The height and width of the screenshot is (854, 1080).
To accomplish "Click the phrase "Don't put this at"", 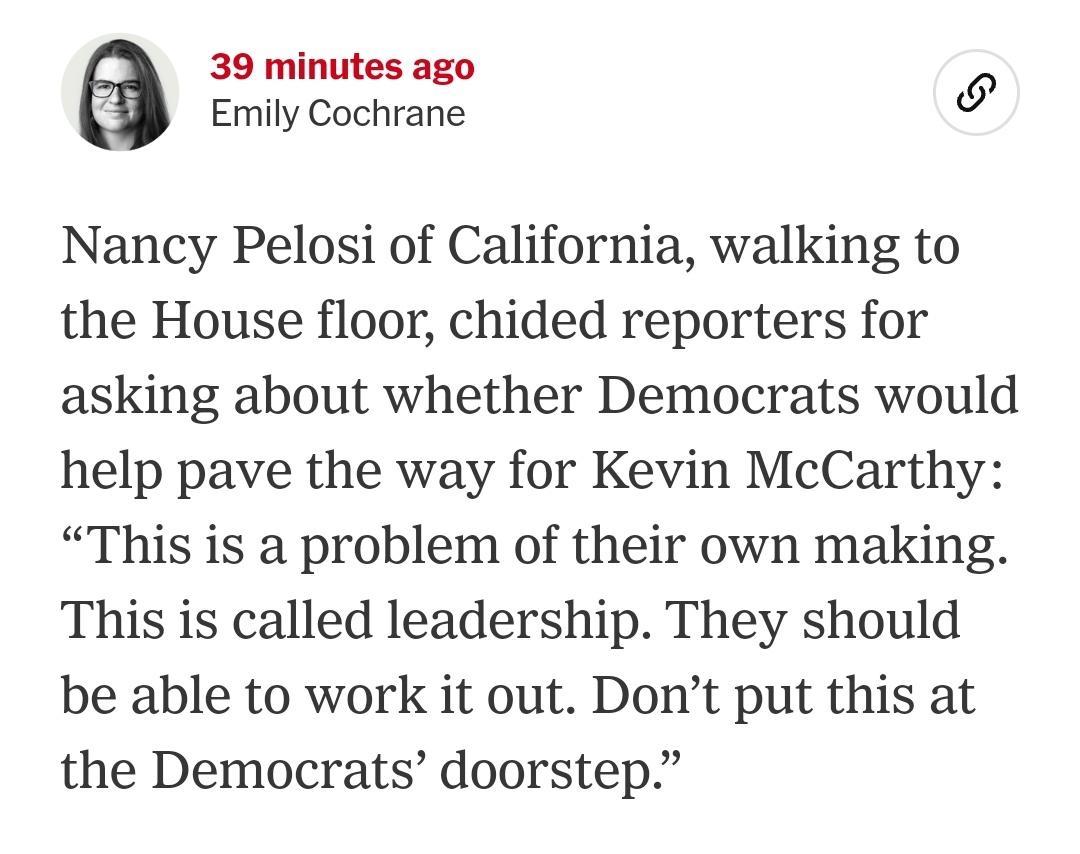I will [x=782, y=695].
